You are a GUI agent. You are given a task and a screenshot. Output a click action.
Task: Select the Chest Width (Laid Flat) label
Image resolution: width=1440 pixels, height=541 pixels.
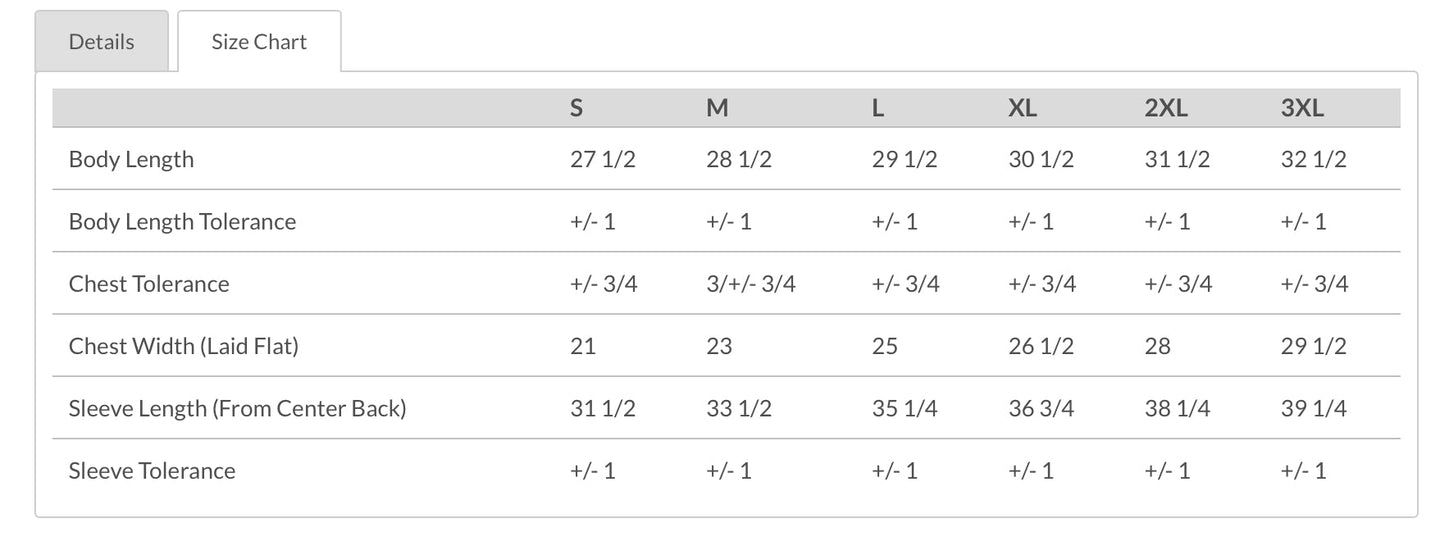[x=184, y=347]
